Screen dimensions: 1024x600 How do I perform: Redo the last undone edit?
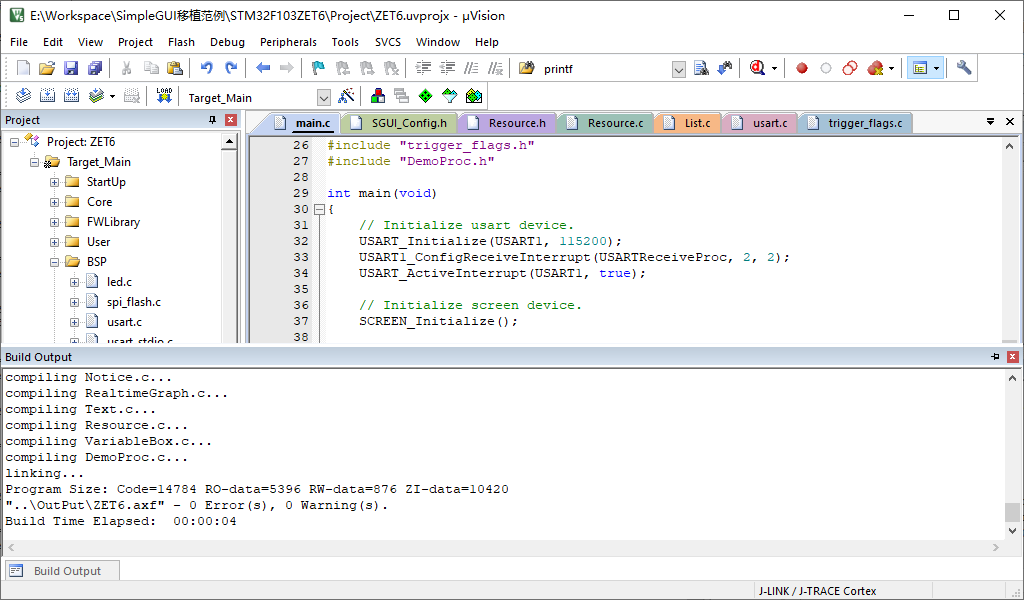click(231, 68)
